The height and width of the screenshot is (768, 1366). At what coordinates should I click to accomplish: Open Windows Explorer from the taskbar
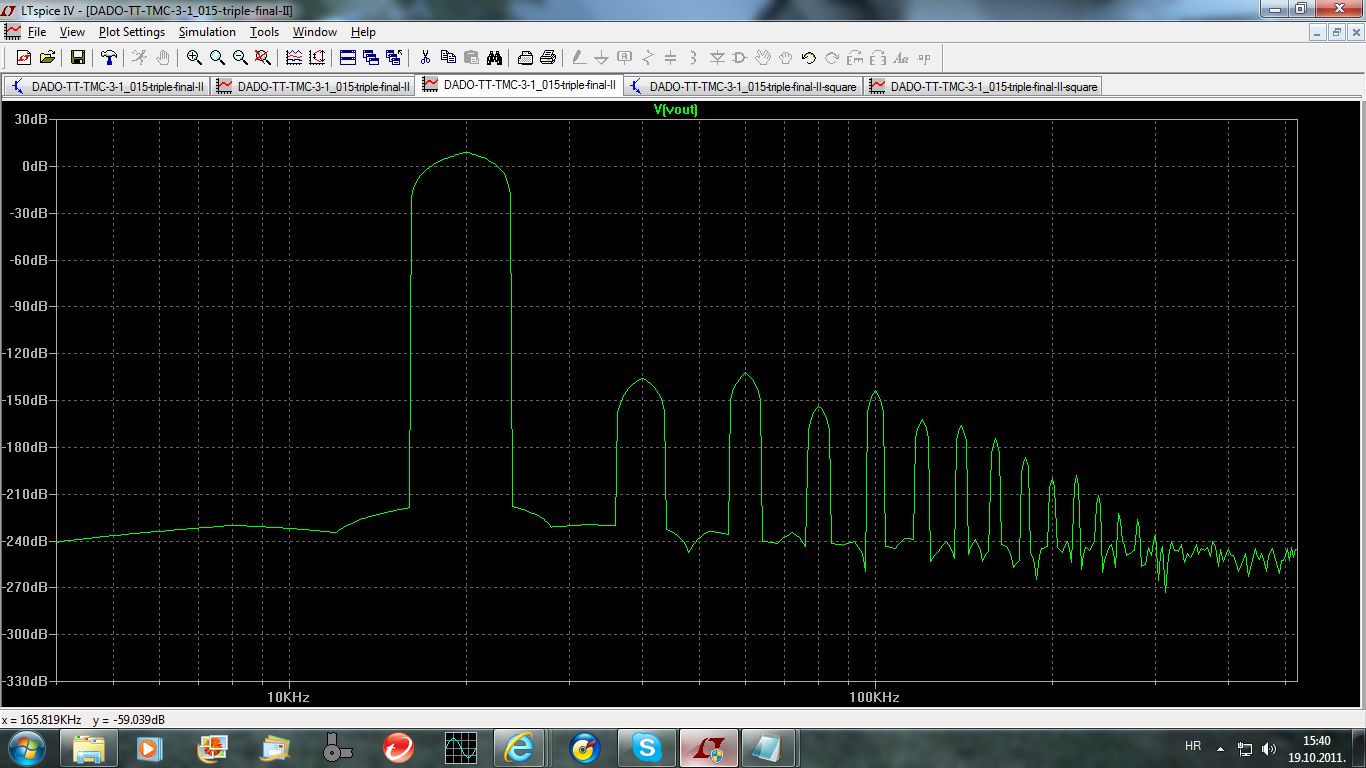click(x=88, y=748)
